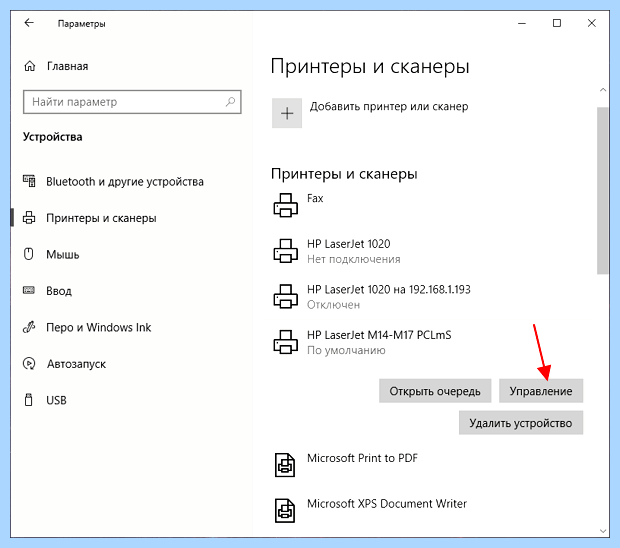Click the keyboard Ввод icon
Image resolution: width=620 pixels, height=548 pixels.
(x=29, y=291)
